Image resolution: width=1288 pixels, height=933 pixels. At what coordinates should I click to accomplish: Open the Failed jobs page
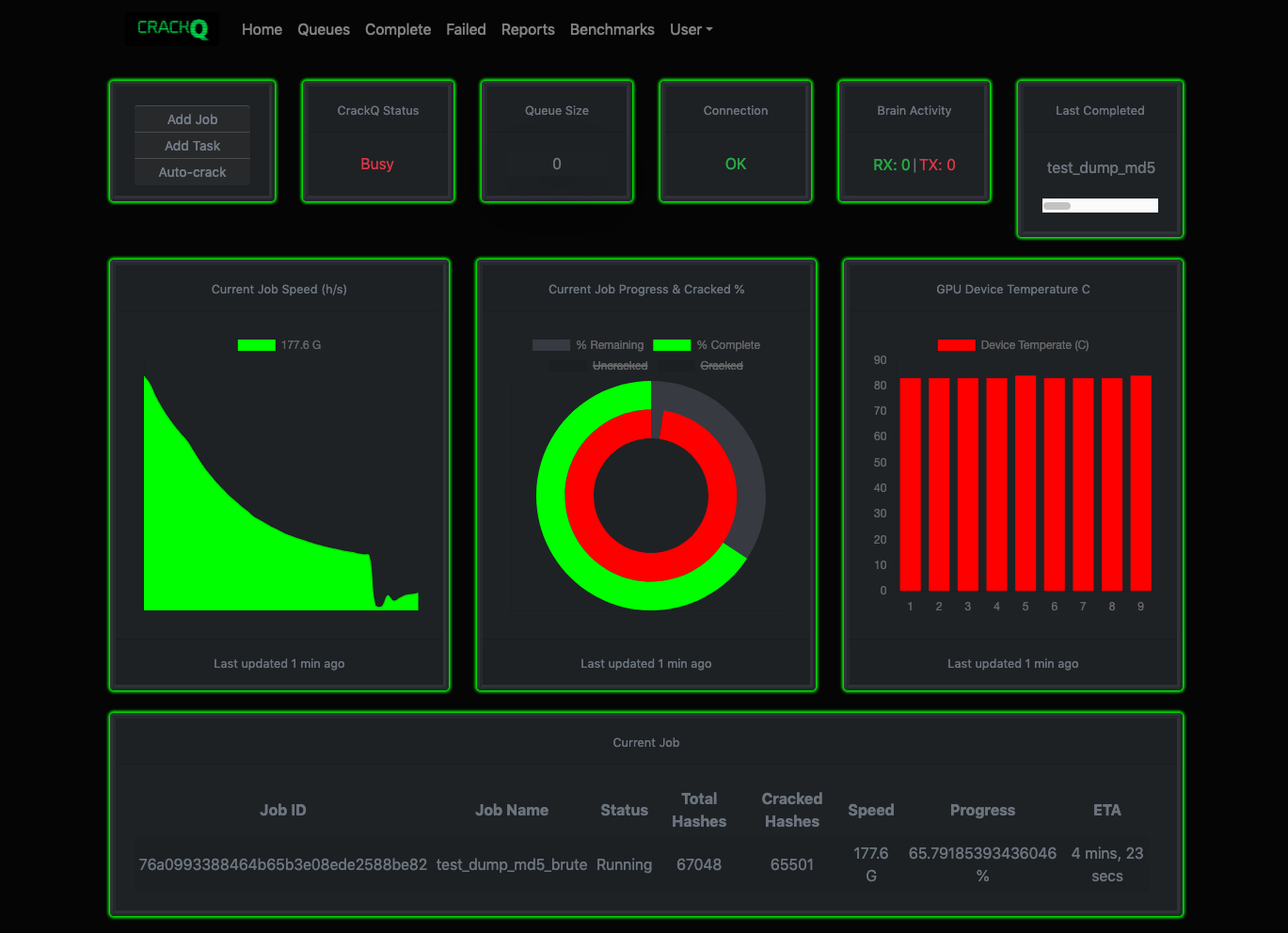pos(466,29)
